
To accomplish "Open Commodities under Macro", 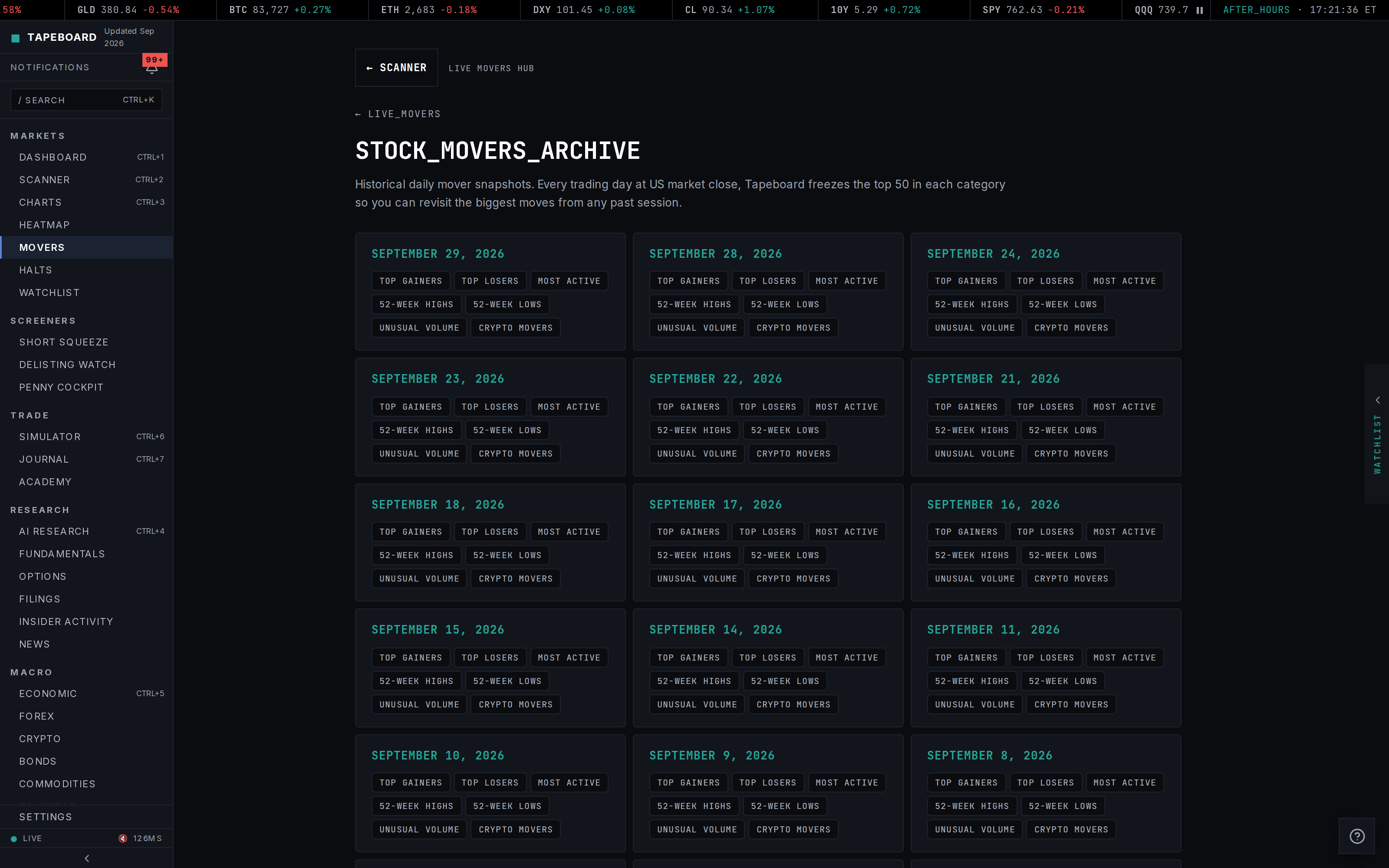I will [x=87, y=784].
